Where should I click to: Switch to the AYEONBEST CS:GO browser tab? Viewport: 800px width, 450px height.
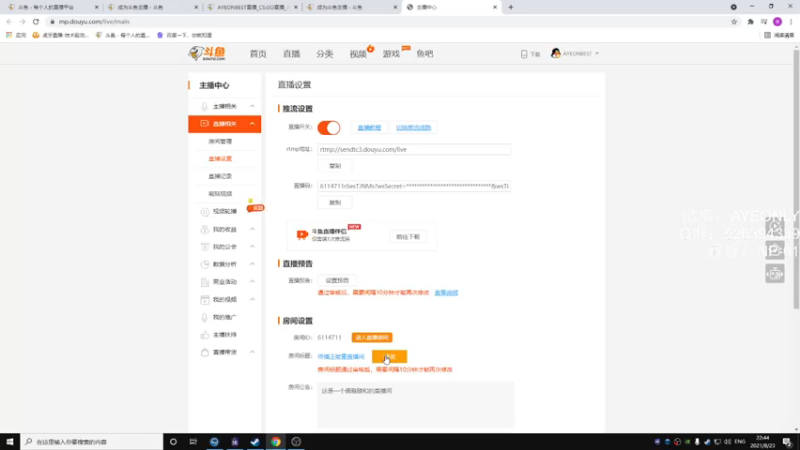pyautogui.click(x=252, y=7)
